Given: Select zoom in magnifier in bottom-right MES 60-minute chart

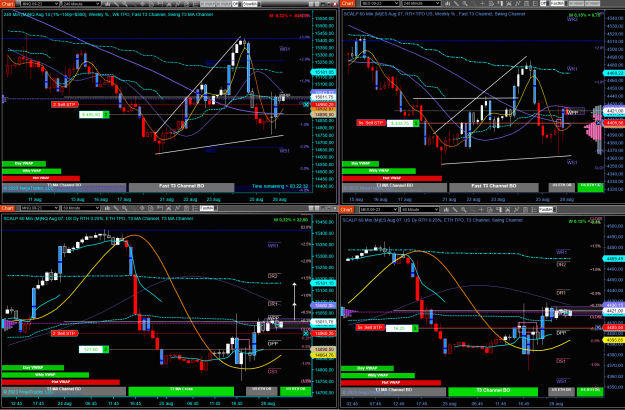Looking at the screenshot, I should click(464, 209).
